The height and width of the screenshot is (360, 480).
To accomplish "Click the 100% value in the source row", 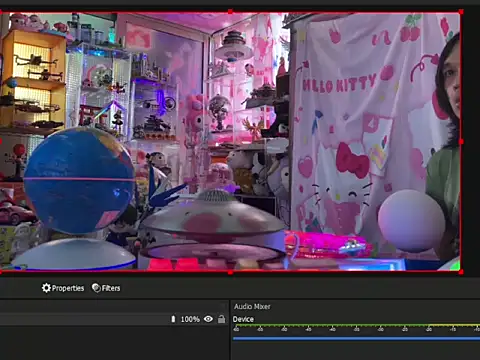I will 190,319.
